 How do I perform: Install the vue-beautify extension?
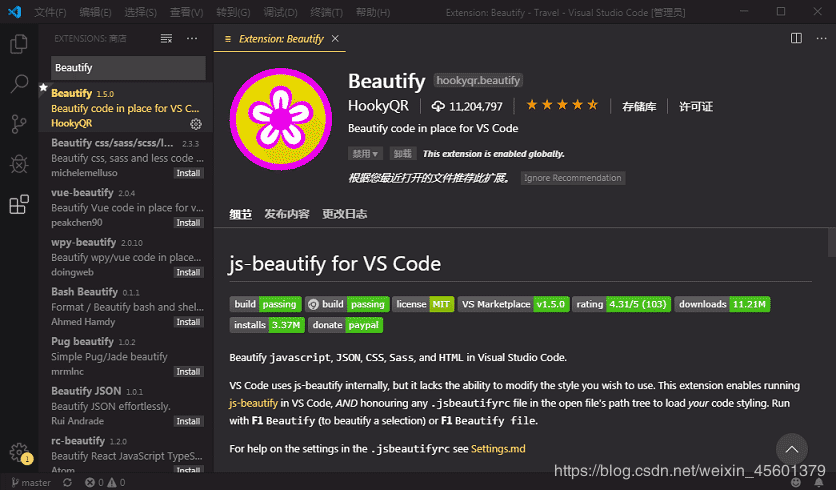coord(188,223)
